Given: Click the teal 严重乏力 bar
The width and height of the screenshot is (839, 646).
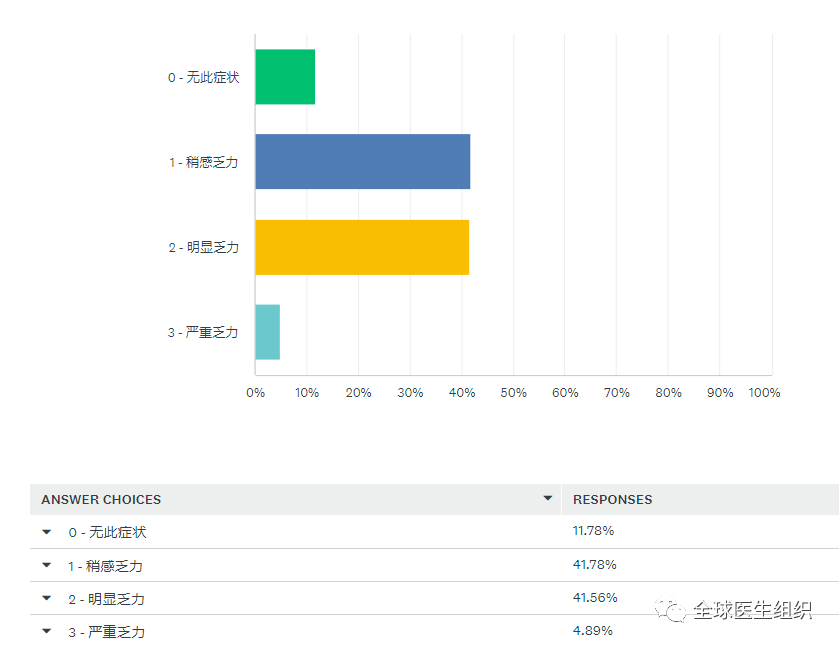Looking at the screenshot, I should click(267, 332).
